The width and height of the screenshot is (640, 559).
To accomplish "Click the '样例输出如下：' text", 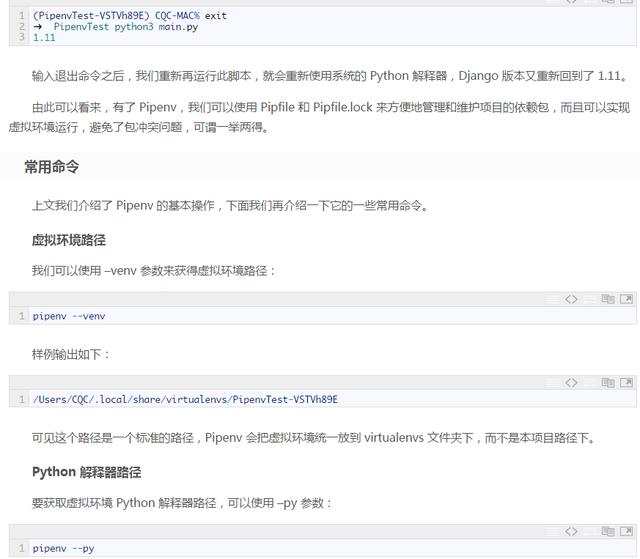I will click(71, 354).
